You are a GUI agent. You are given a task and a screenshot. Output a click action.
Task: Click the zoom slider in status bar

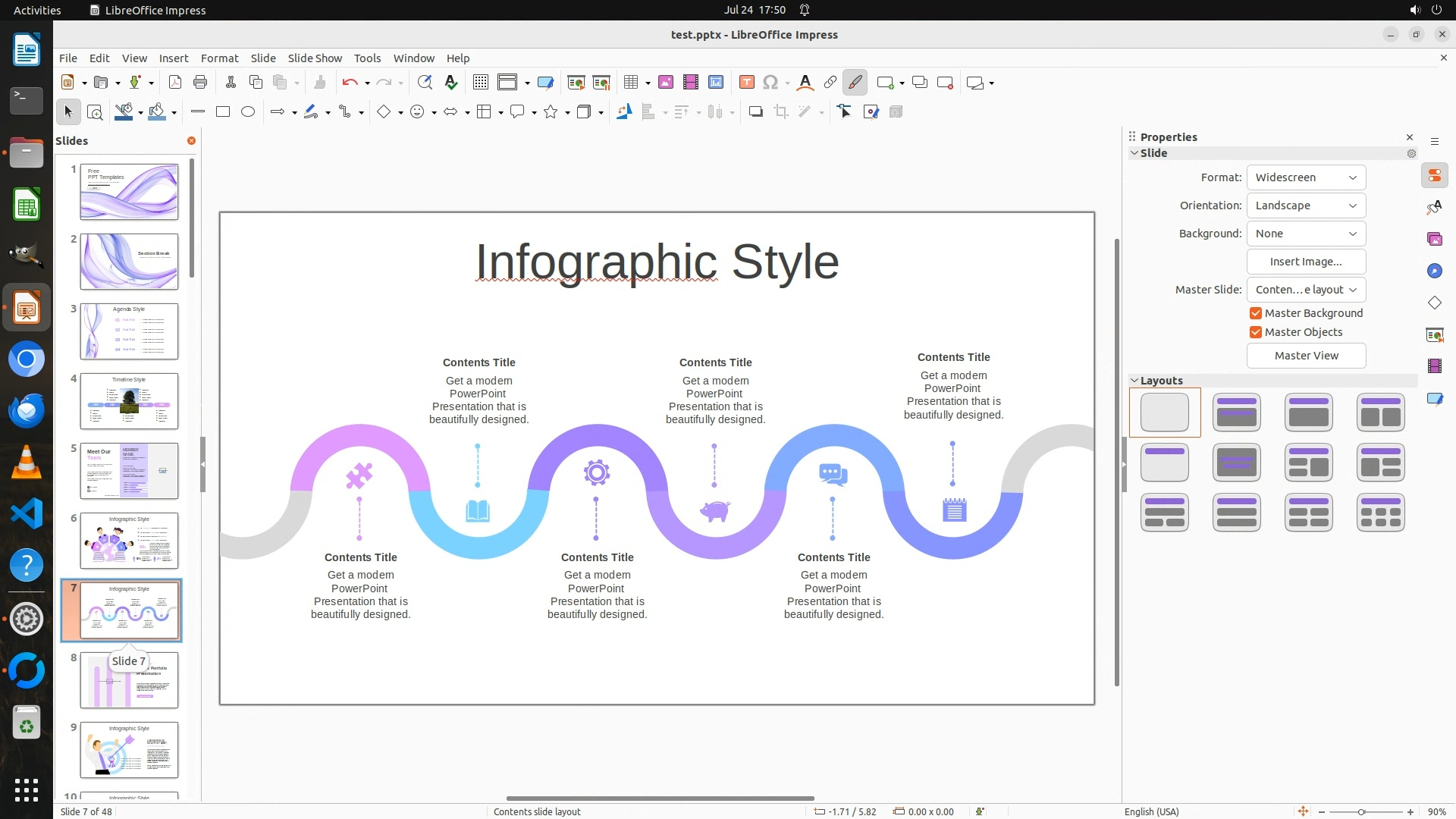(x=1361, y=812)
